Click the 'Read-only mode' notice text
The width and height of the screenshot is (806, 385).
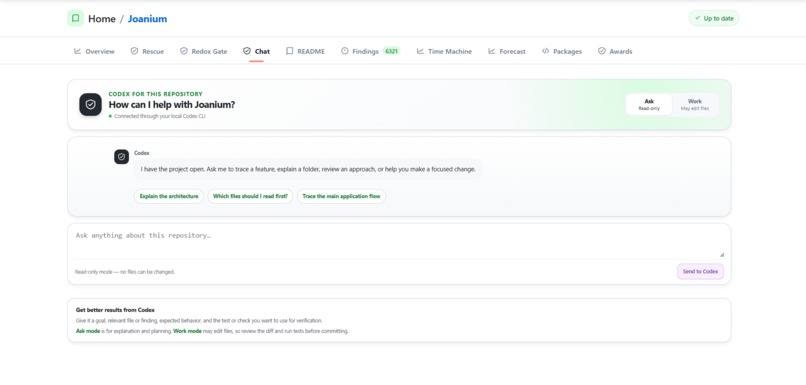125,272
